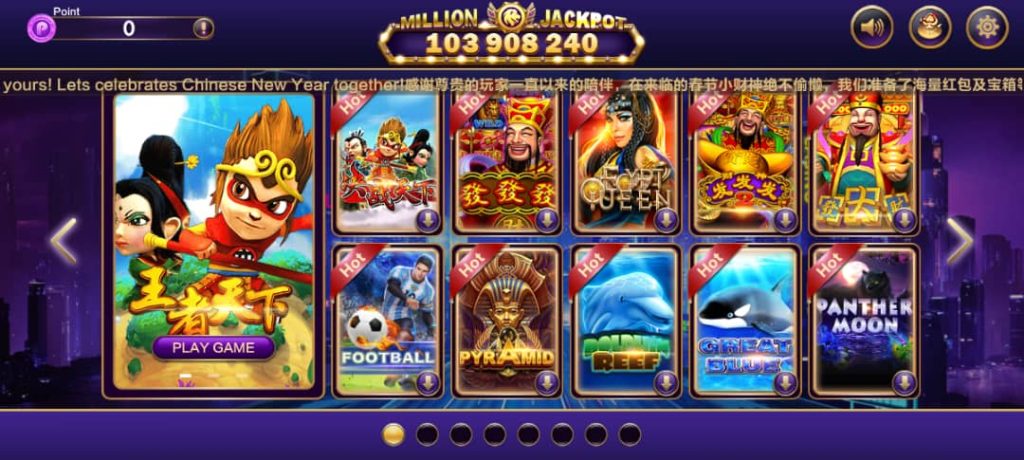This screenshot has height=460, width=1024.
Task: Click the purple Point coin icon
Action: coord(41,29)
